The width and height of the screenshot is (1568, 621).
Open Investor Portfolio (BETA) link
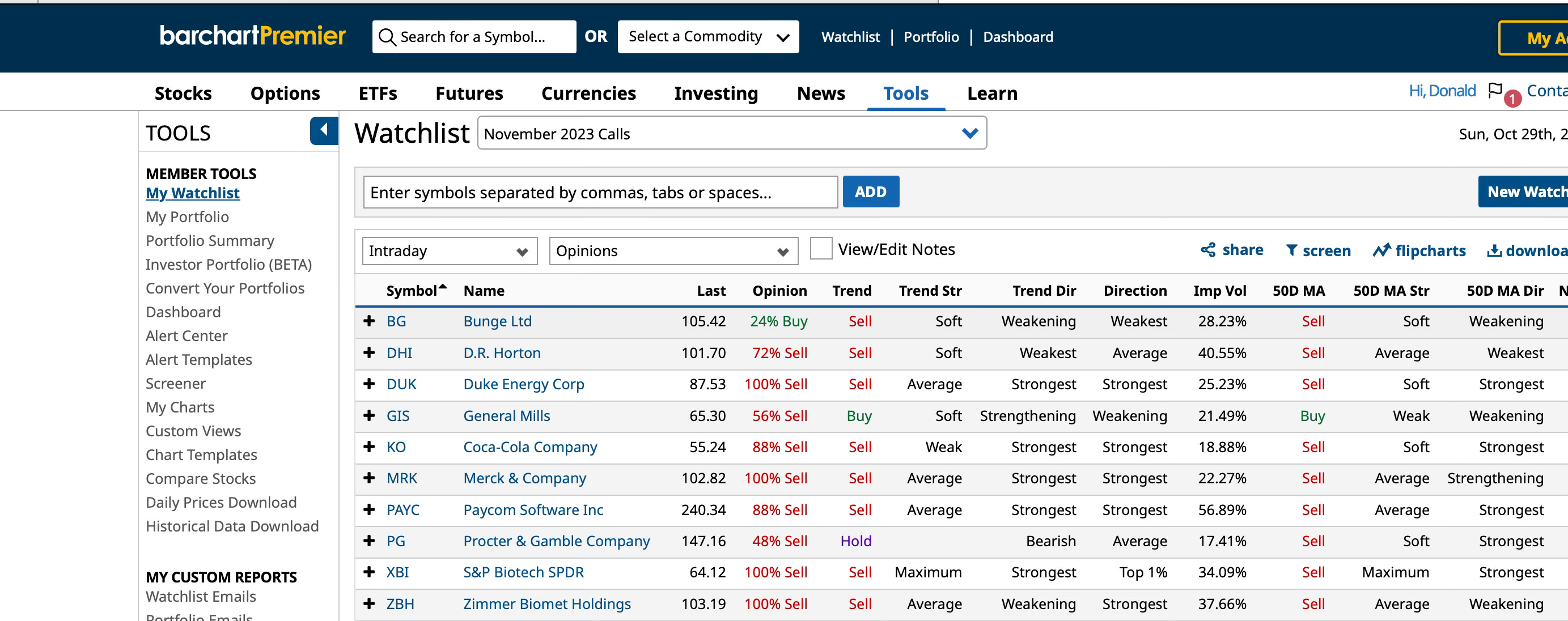point(228,264)
